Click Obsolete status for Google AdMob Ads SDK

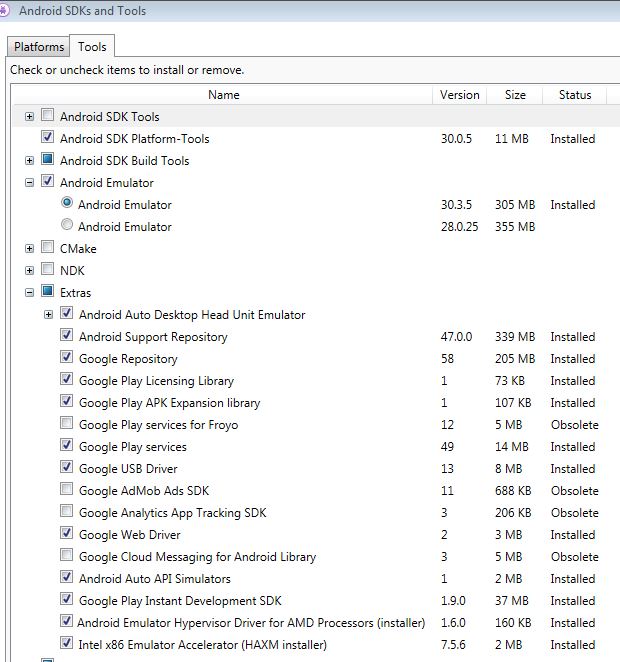click(x=574, y=491)
